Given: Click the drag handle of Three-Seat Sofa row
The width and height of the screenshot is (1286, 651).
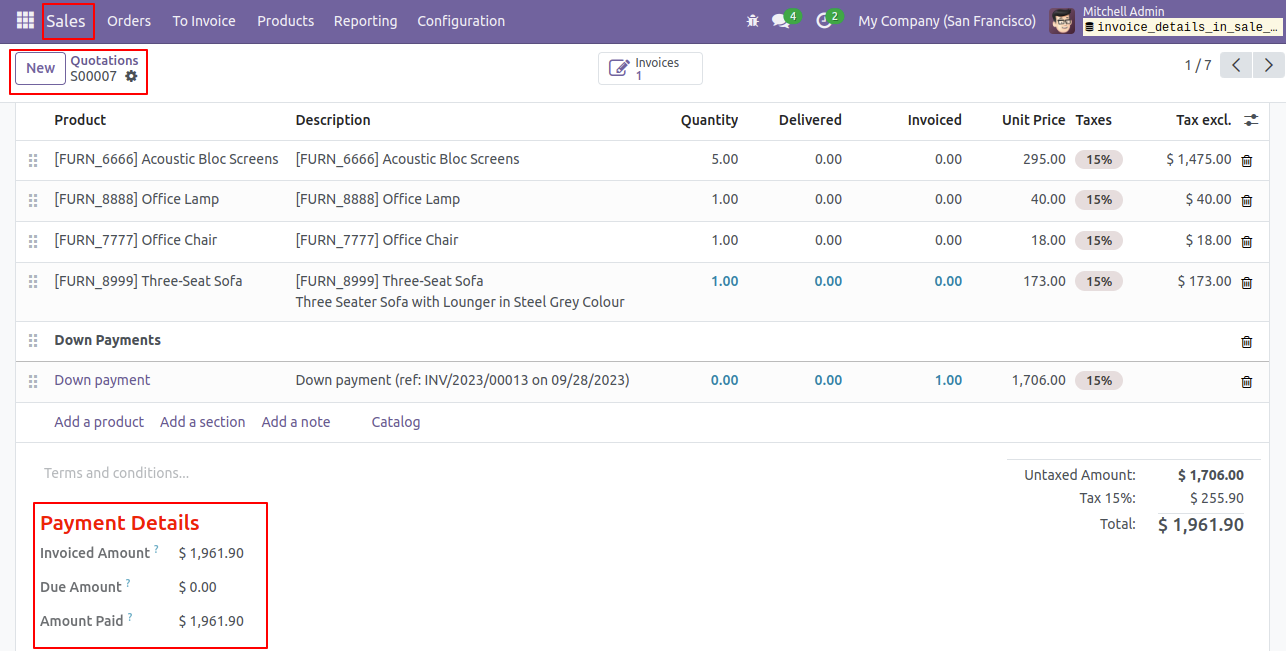Looking at the screenshot, I should click(x=33, y=282).
